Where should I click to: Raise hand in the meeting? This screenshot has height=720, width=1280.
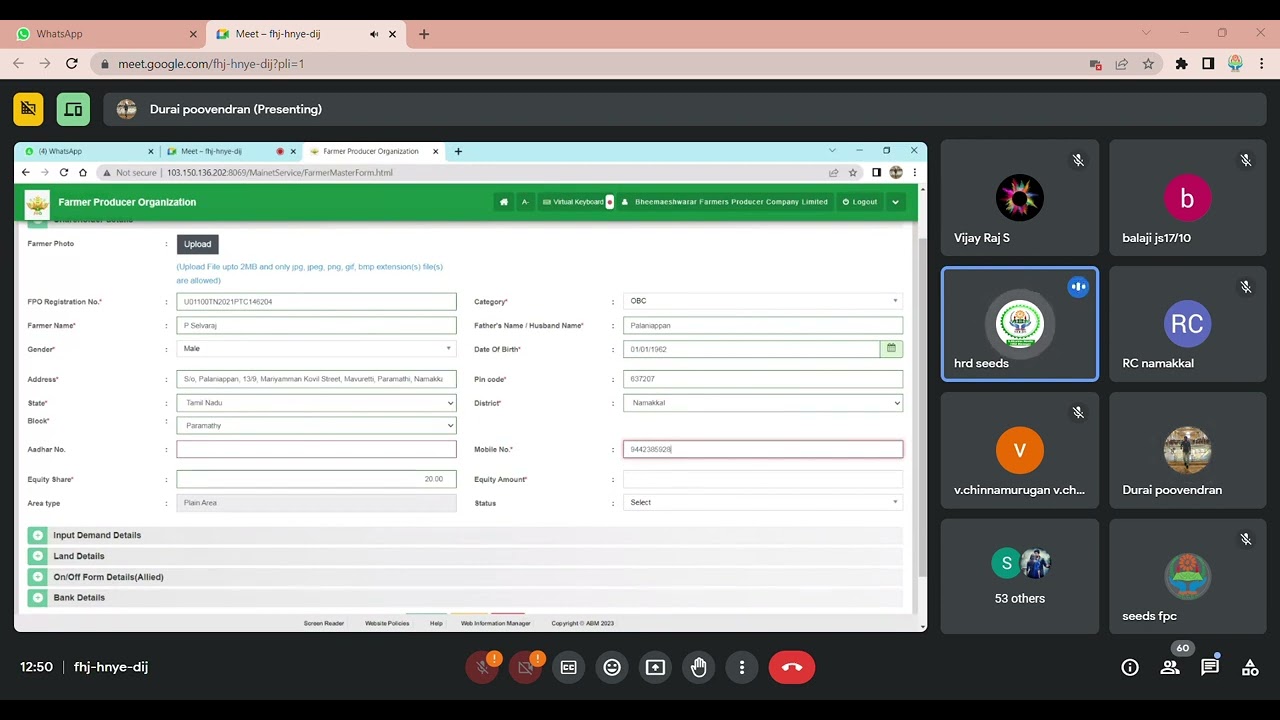(699, 667)
